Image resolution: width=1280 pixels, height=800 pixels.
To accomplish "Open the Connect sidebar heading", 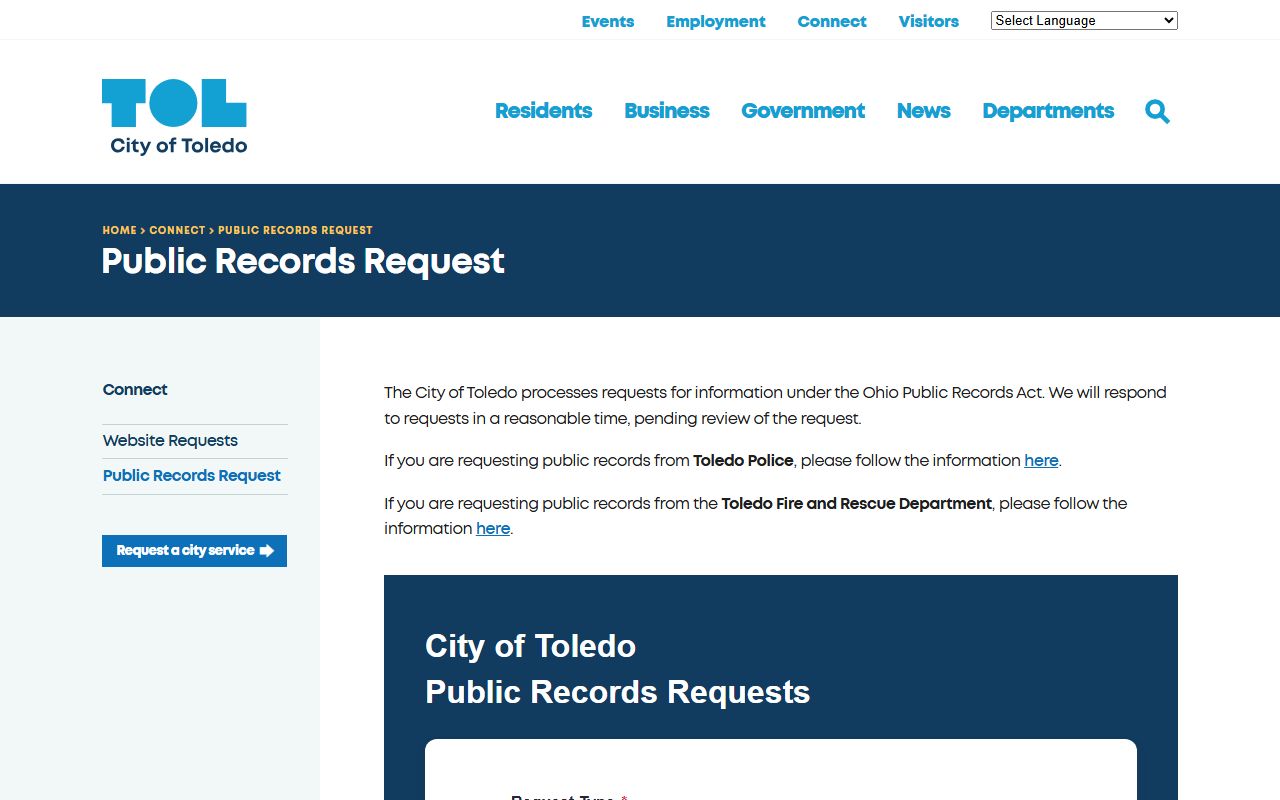I will (135, 390).
